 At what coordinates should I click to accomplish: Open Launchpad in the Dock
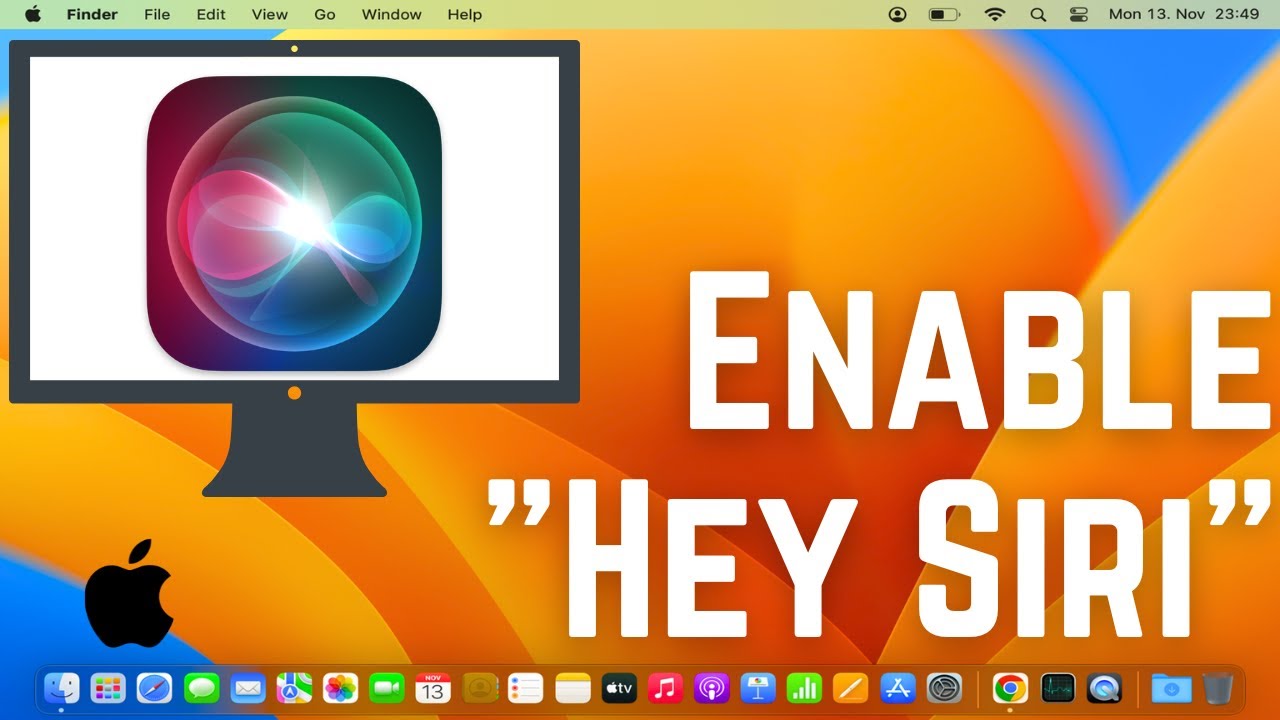[x=108, y=688]
